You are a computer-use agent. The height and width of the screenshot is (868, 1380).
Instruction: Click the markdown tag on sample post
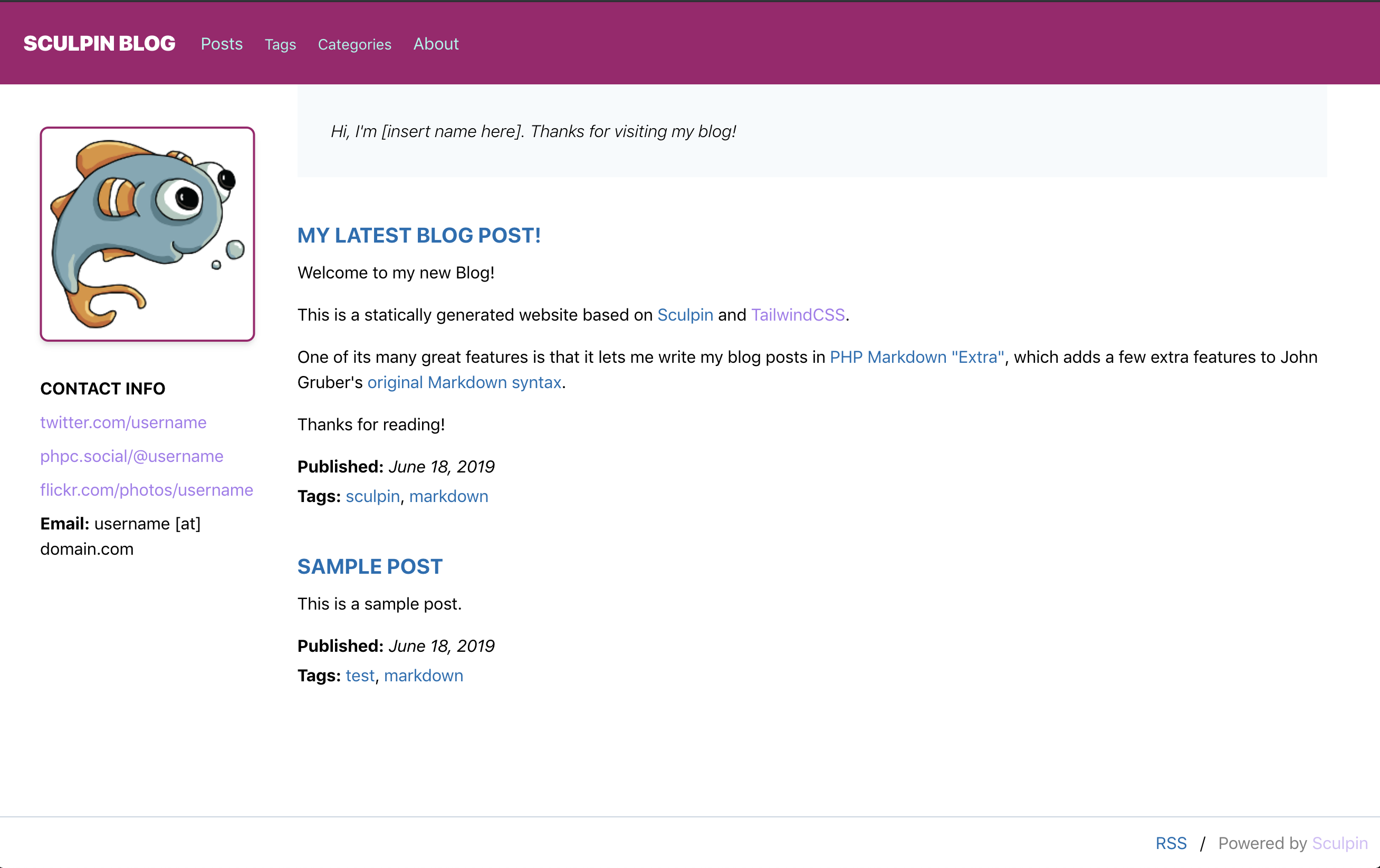[x=424, y=675]
